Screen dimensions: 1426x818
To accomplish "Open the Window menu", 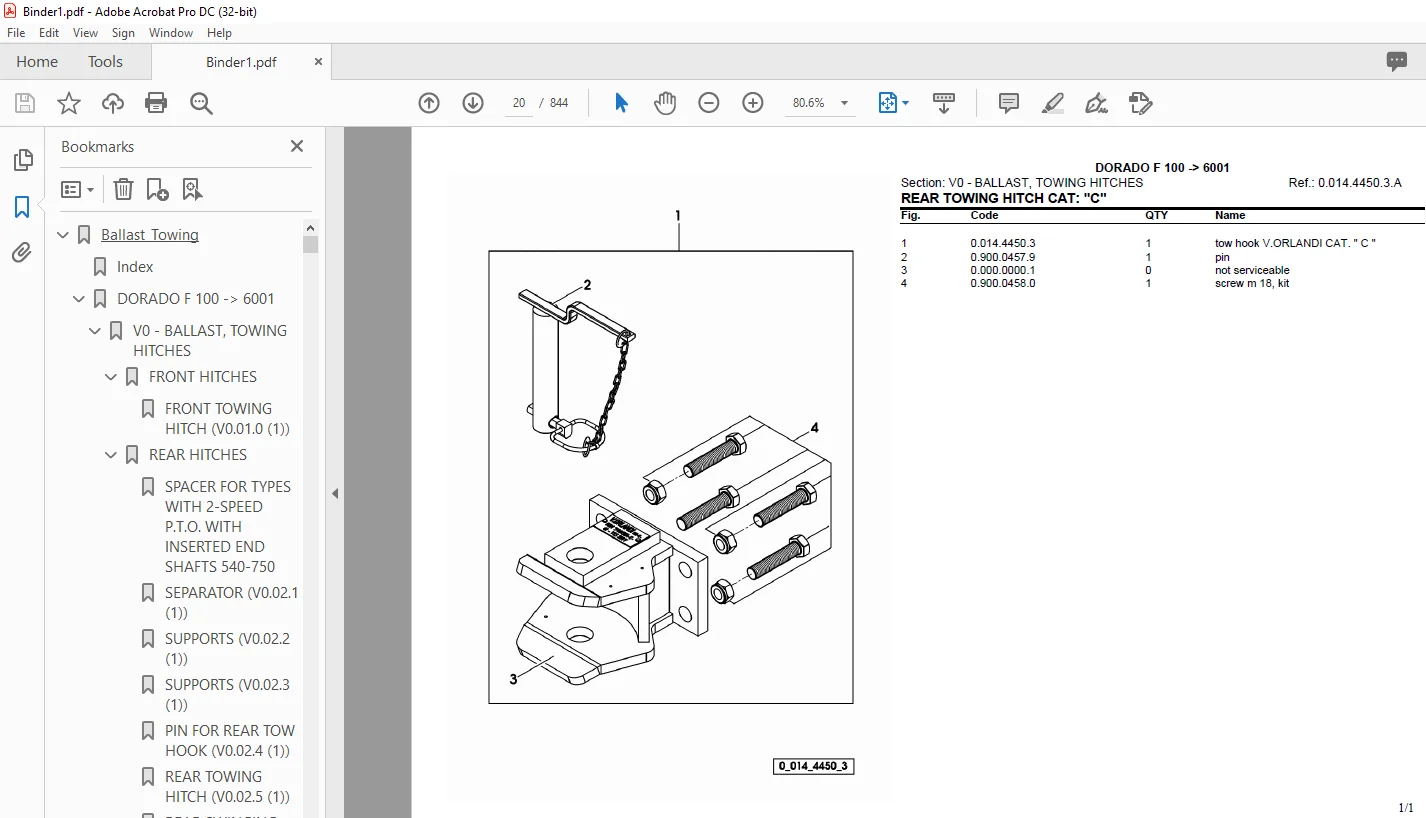I will click(171, 33).
